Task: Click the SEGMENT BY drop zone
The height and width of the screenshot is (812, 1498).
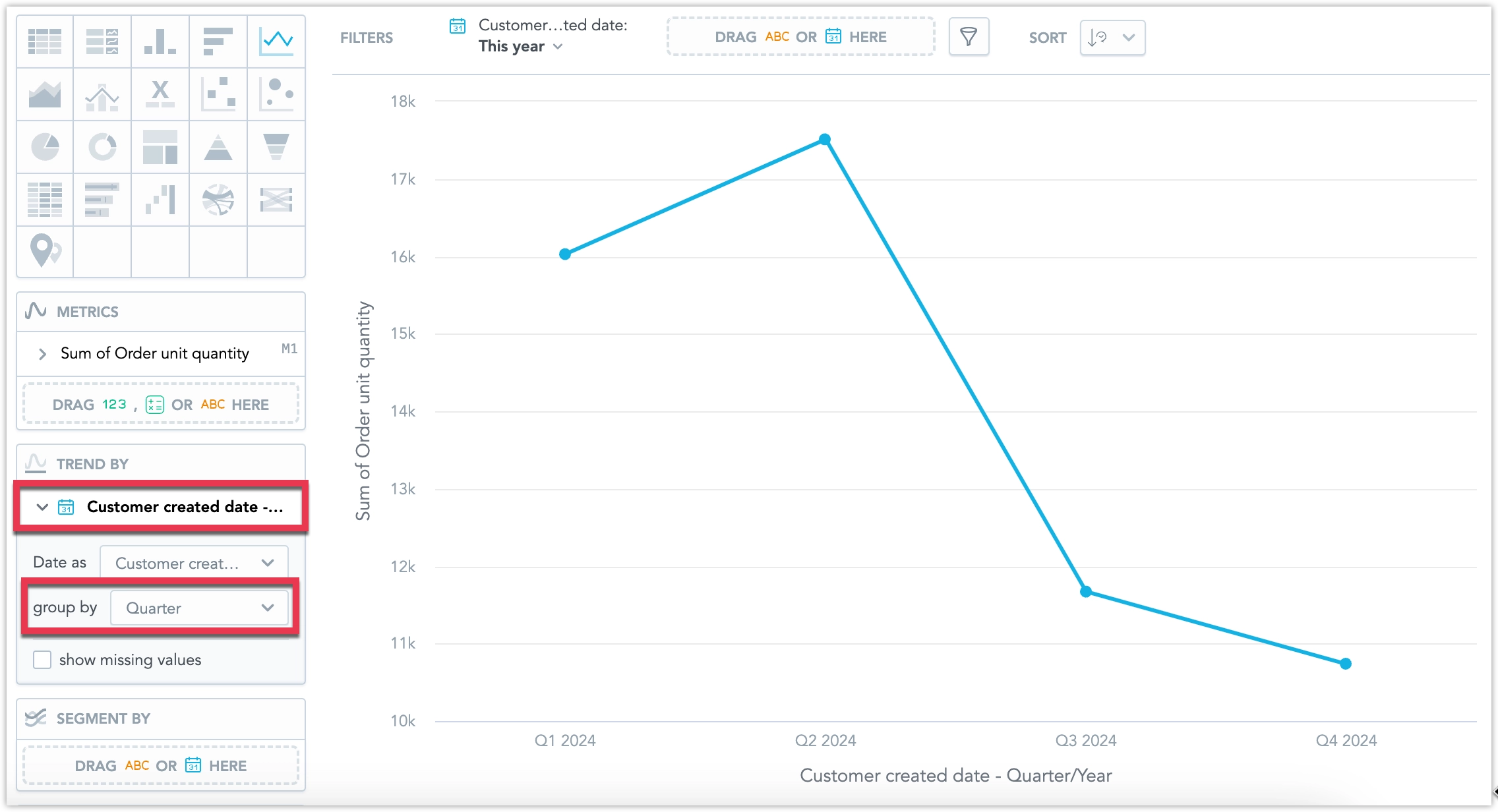Action: coord(161,765)
